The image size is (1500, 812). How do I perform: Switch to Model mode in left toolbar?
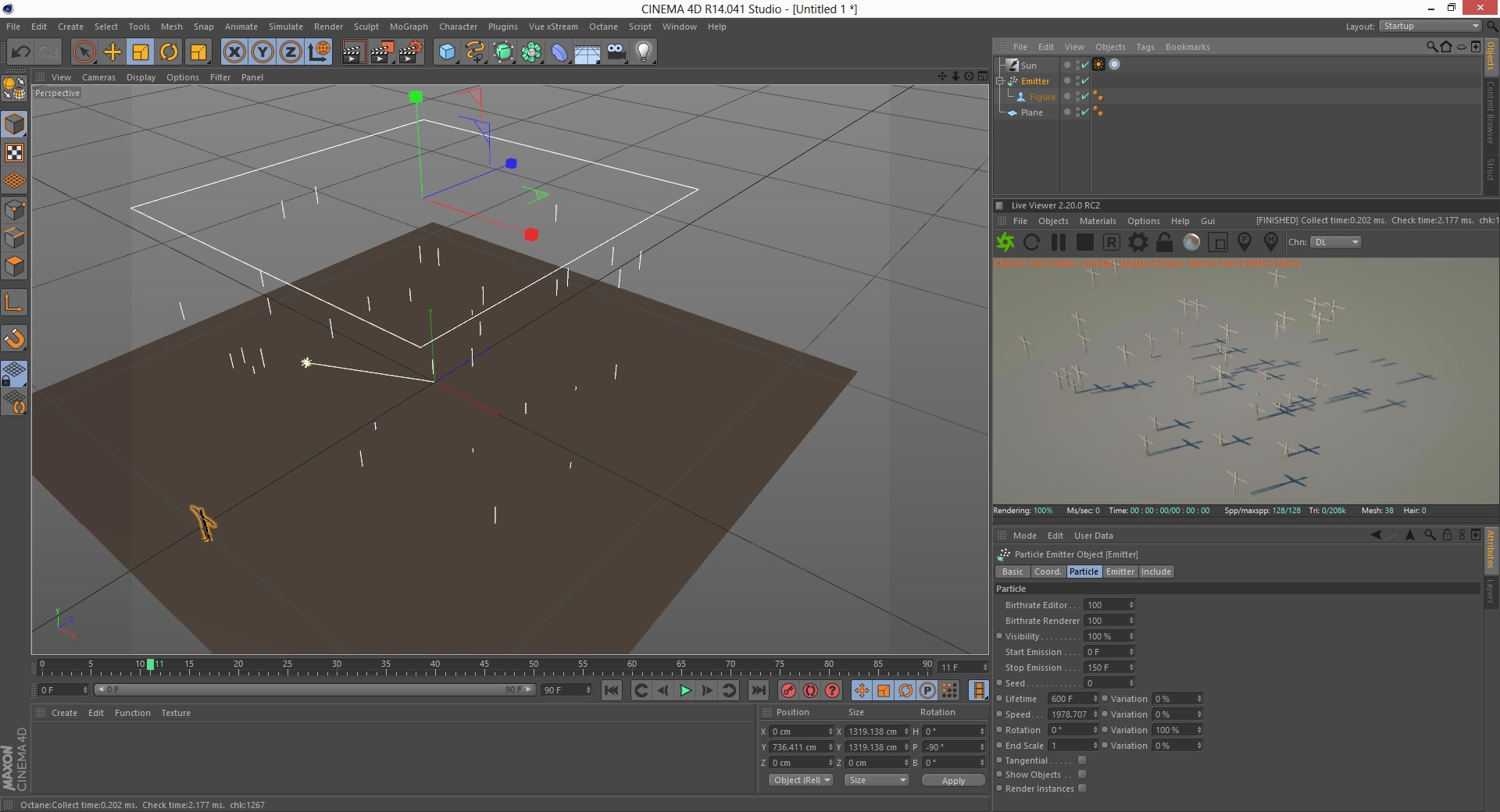pyautogui.click(x=15, y=124)
